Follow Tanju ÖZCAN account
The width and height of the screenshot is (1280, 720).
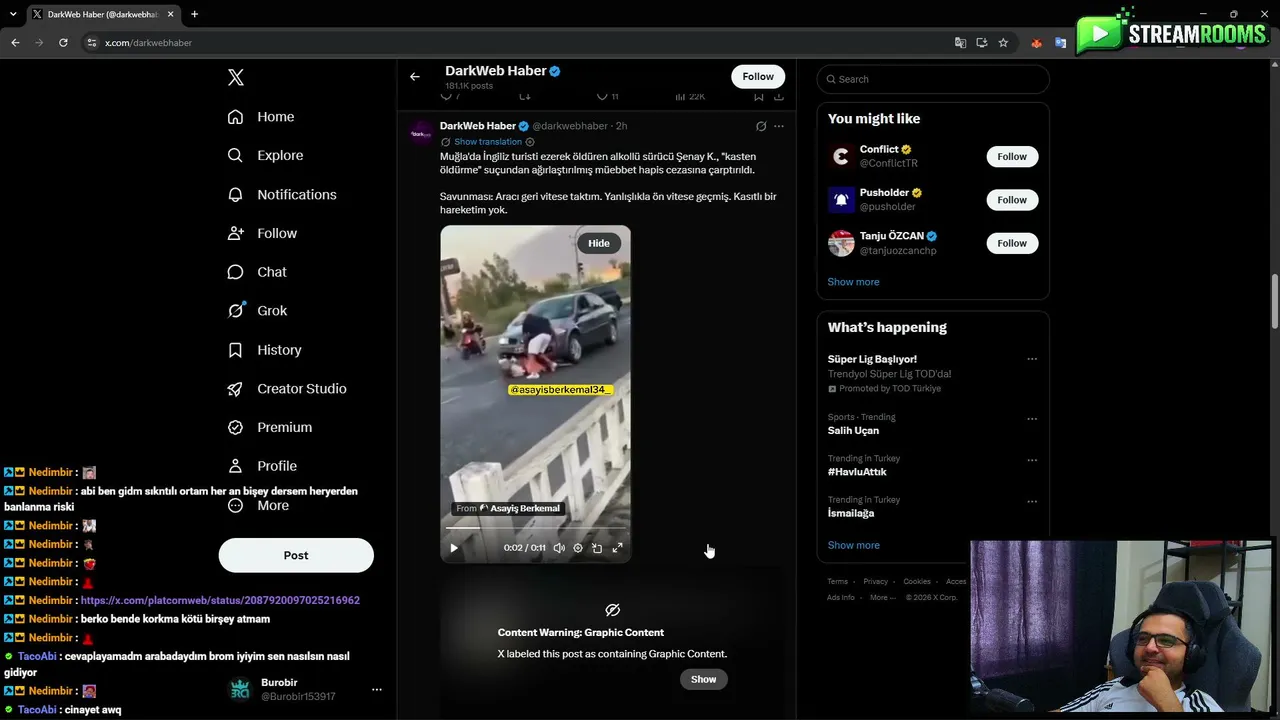tap(1012, 243)
